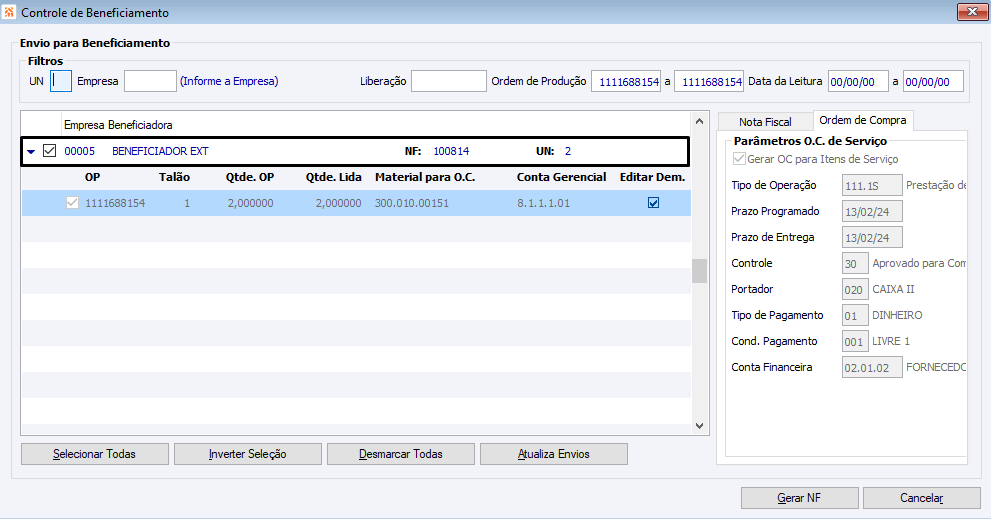Click the Controle field with 30
The image size is (991, 519).
[855, 263]
